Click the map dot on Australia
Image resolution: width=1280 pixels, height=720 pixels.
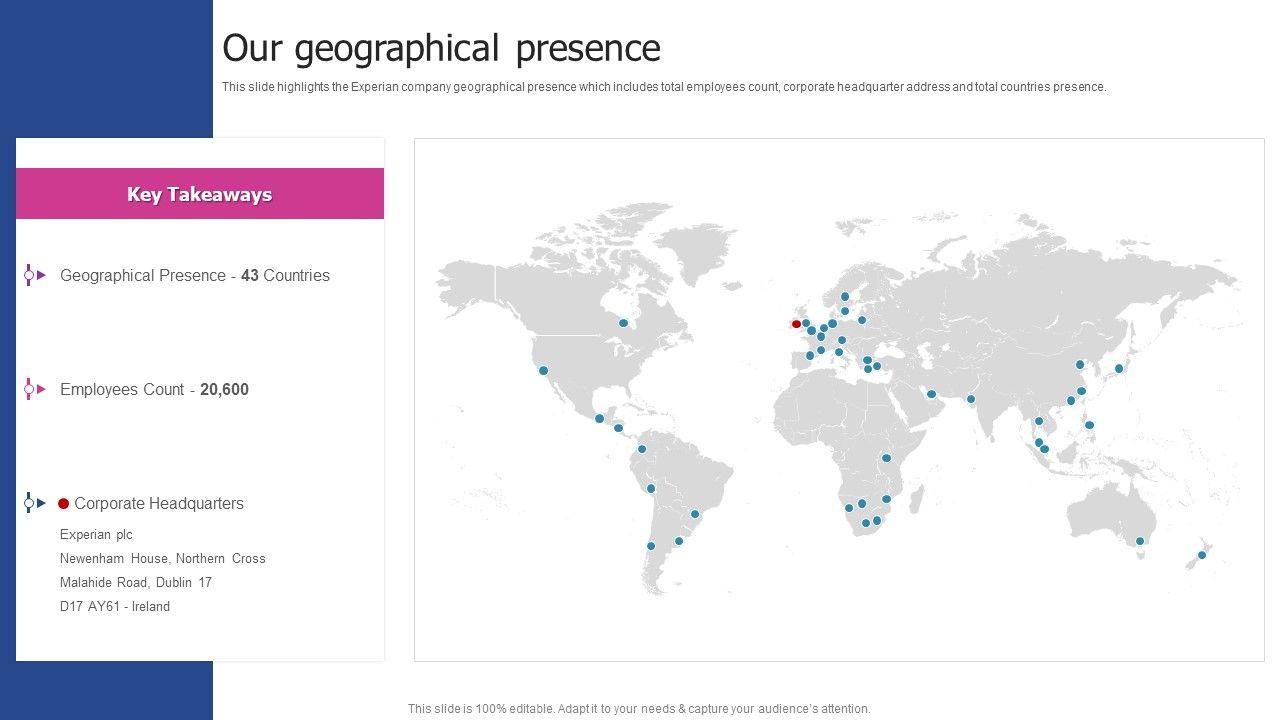pyautogui.click(x=1139, y=541)
